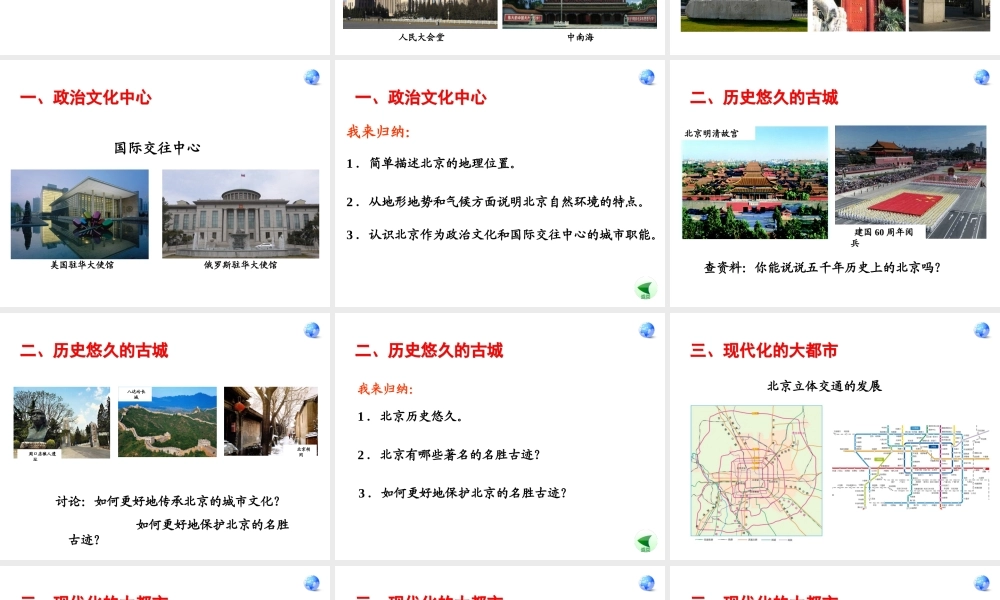Screen dimensions: 1000x600
Task: Click line 1. 简单描述北京的地理位置
Action: [x=431, y=164]
